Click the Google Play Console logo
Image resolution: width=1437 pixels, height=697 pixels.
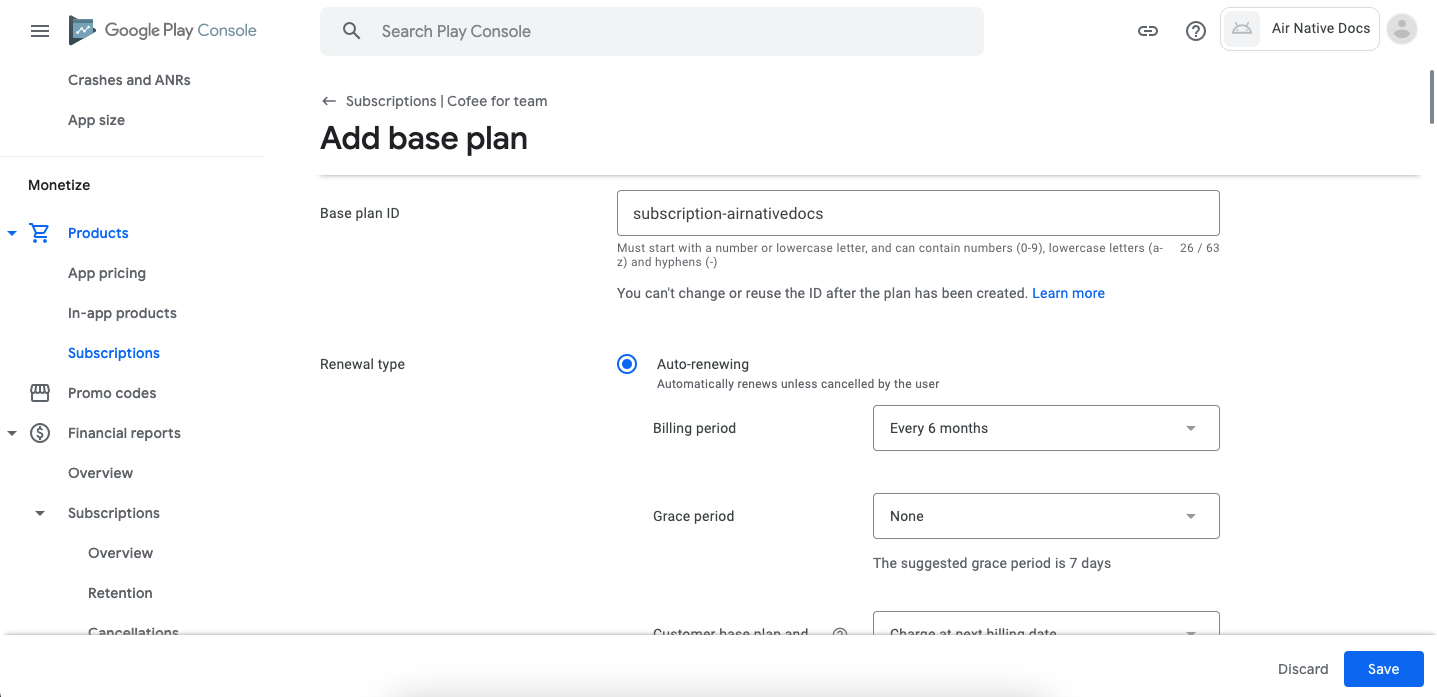(x=163, y=31)
